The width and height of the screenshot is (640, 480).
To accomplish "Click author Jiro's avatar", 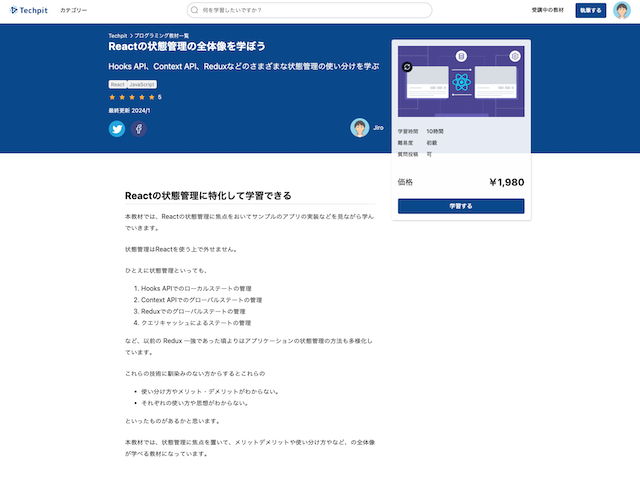I will point(360,128).
